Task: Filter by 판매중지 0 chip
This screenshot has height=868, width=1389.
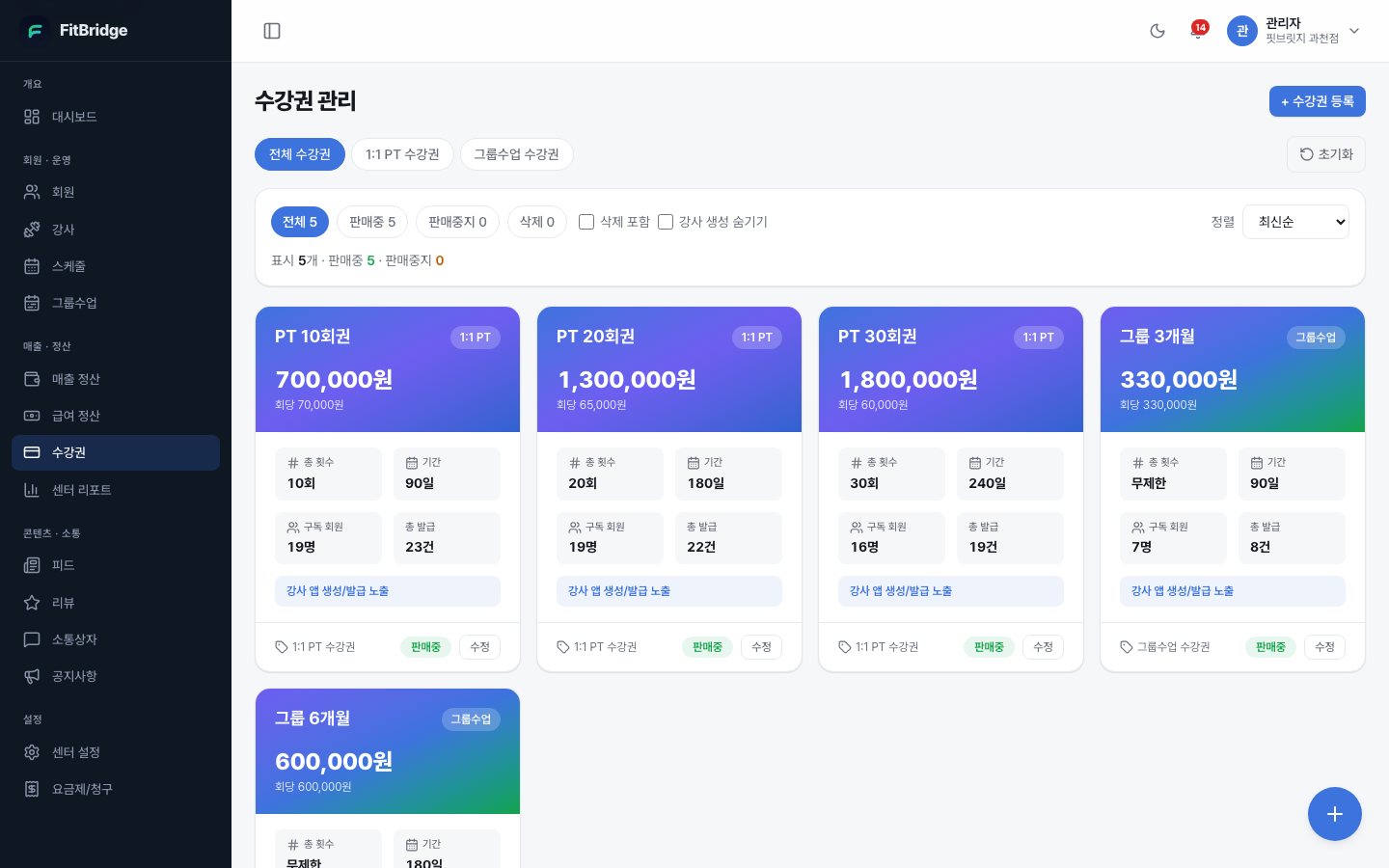Action: click(457, 222)
